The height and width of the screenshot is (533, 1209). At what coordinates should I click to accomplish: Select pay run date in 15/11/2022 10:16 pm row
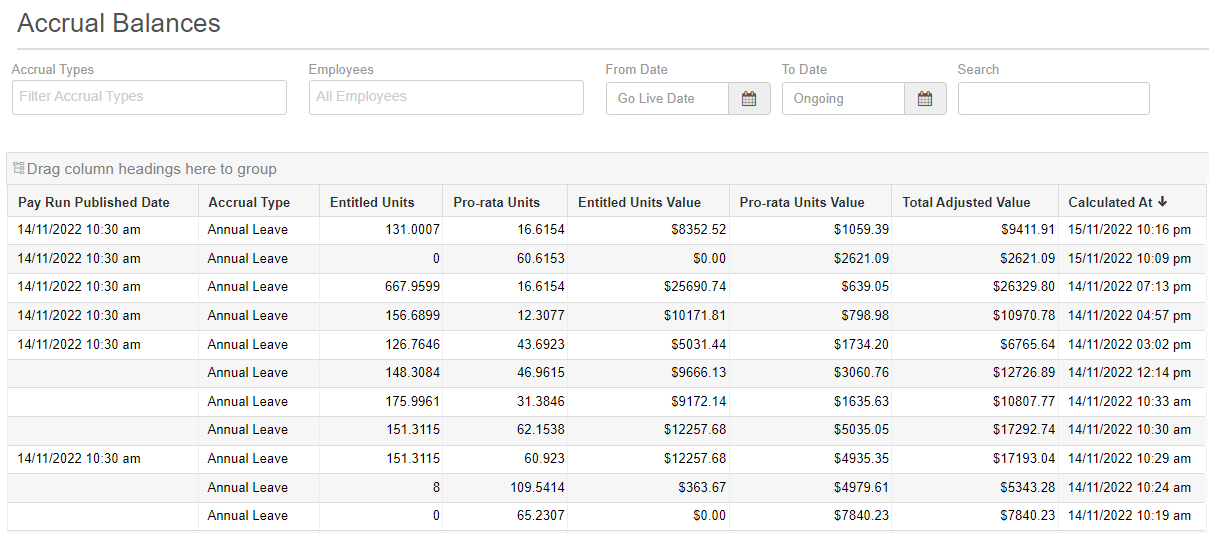[79, 229]
